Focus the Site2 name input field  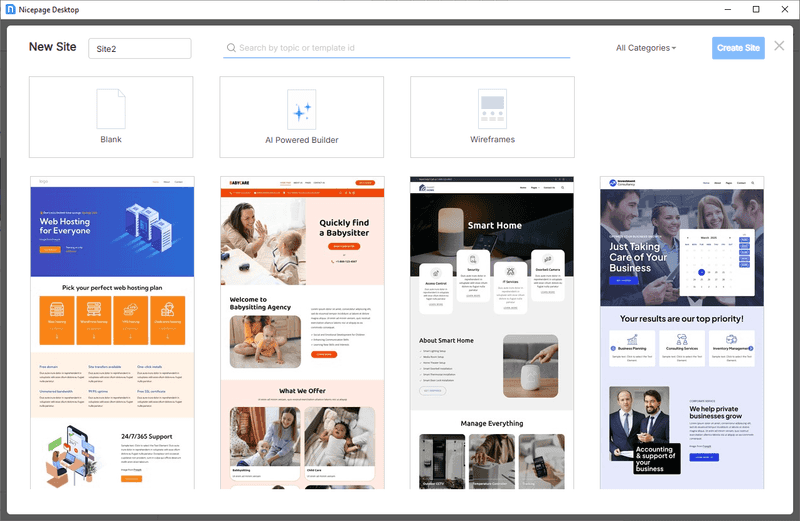tap(140, 48)
